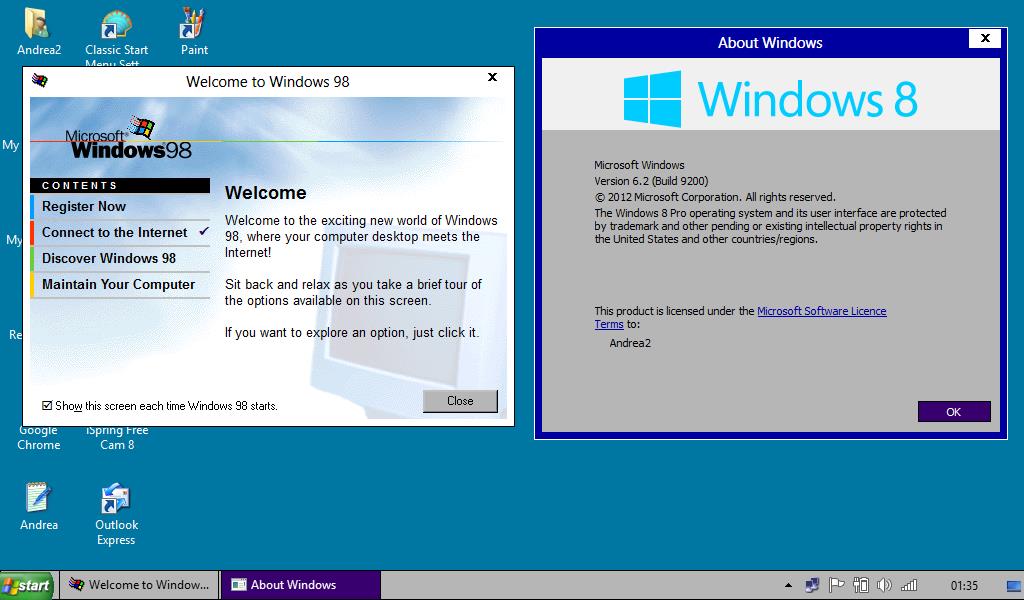Viewport: 1024px width, 600px height.
Task: Click the About Windows title bar
Action: click(x=770, y=43)
